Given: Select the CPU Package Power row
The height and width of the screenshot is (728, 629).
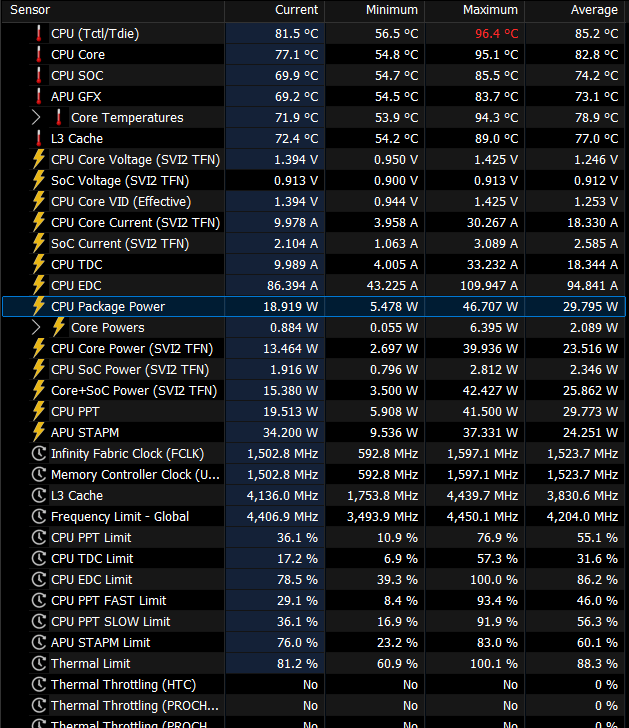Looking at the screenshot, I should [x=314, y=306].
